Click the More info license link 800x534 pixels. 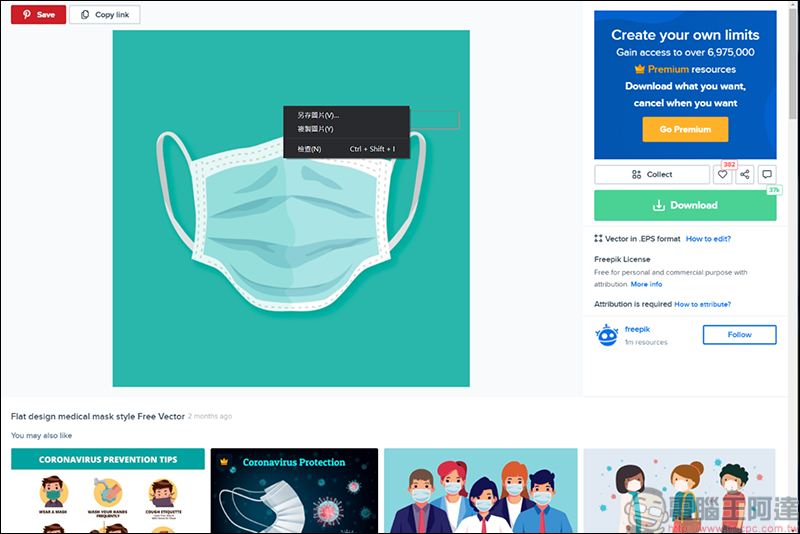pyautogui.click(x=646, y=284)
